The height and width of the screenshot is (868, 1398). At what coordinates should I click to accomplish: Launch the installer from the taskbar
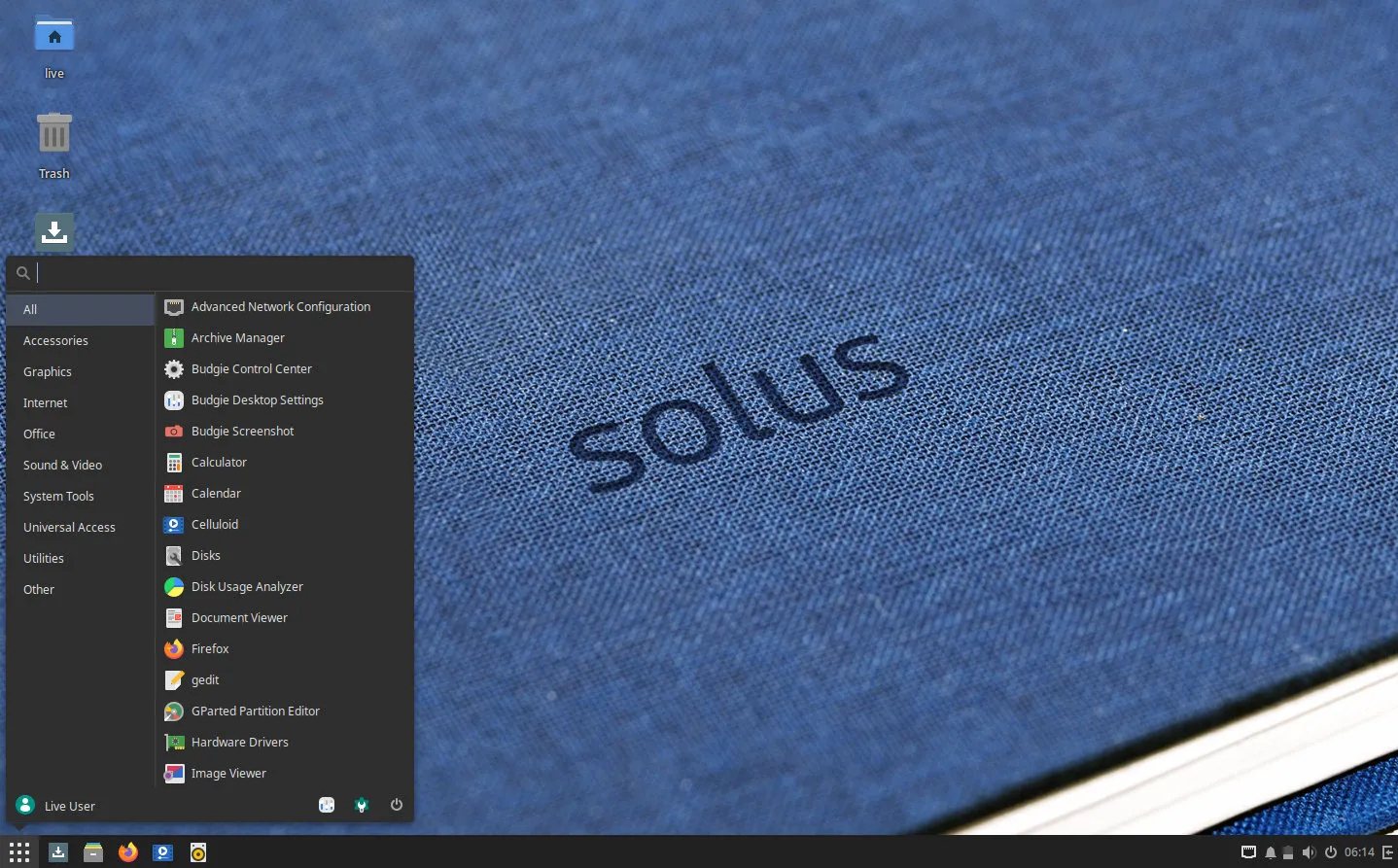click(58, 852)
